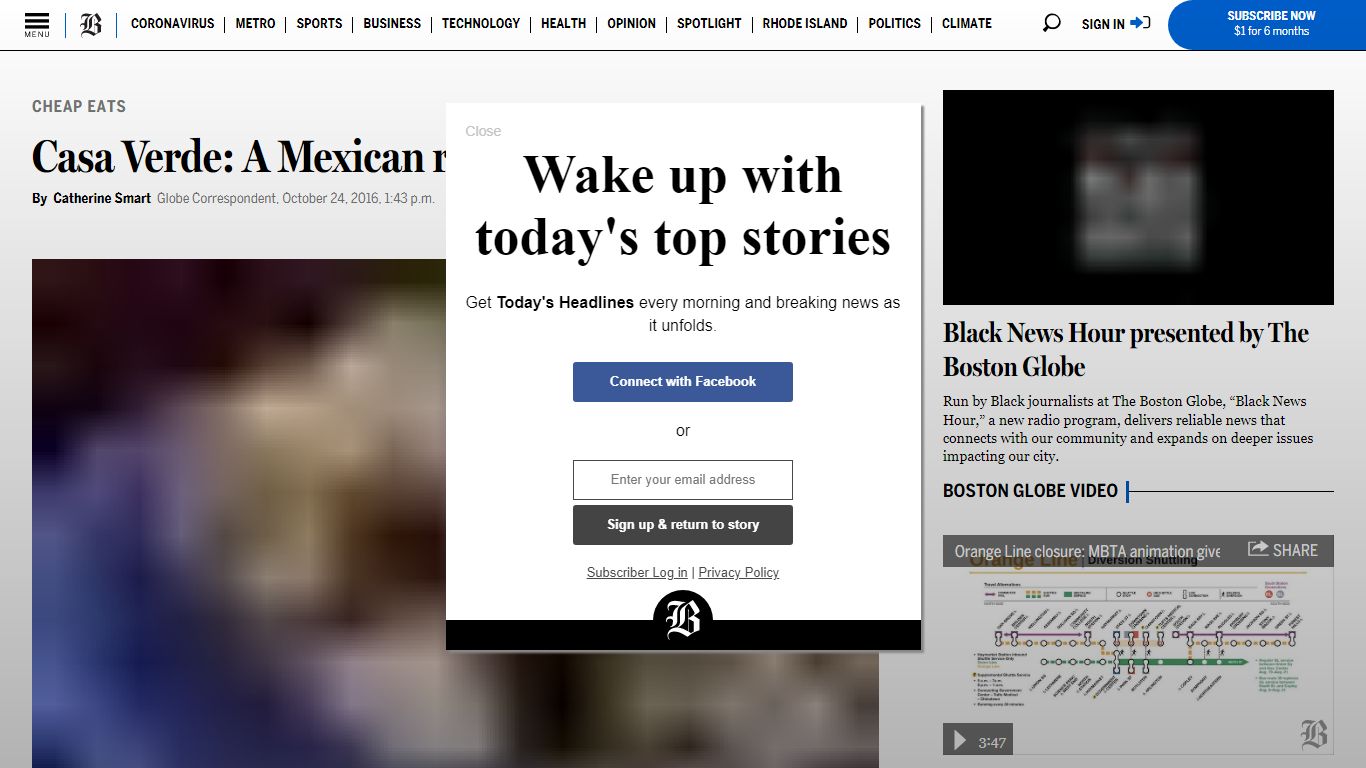Viewport: 1366px width, 768px height.
Task: Click the Orange Line closure video title
Action: (x=1088, y=552)
